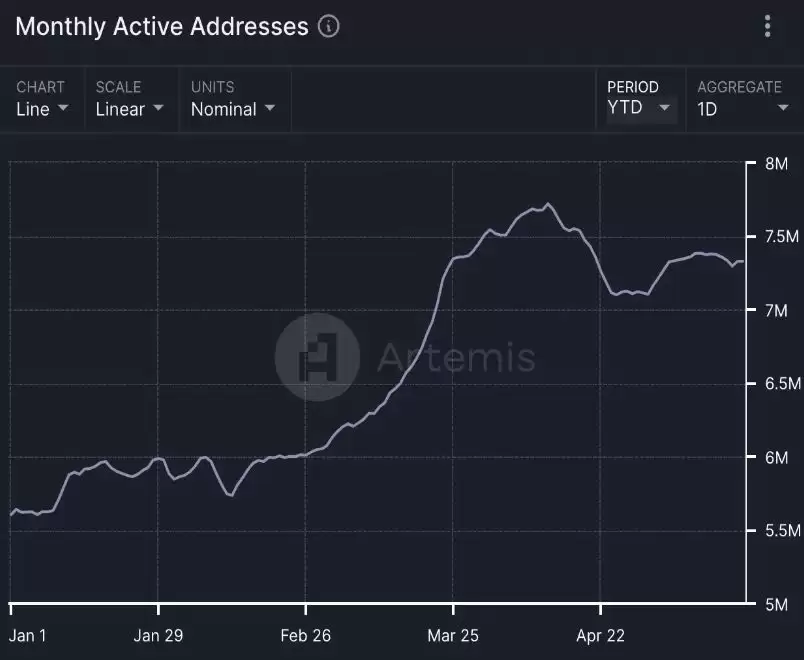
Task: Click the 7.5M y-axis tick label
Action: [781, 237]
